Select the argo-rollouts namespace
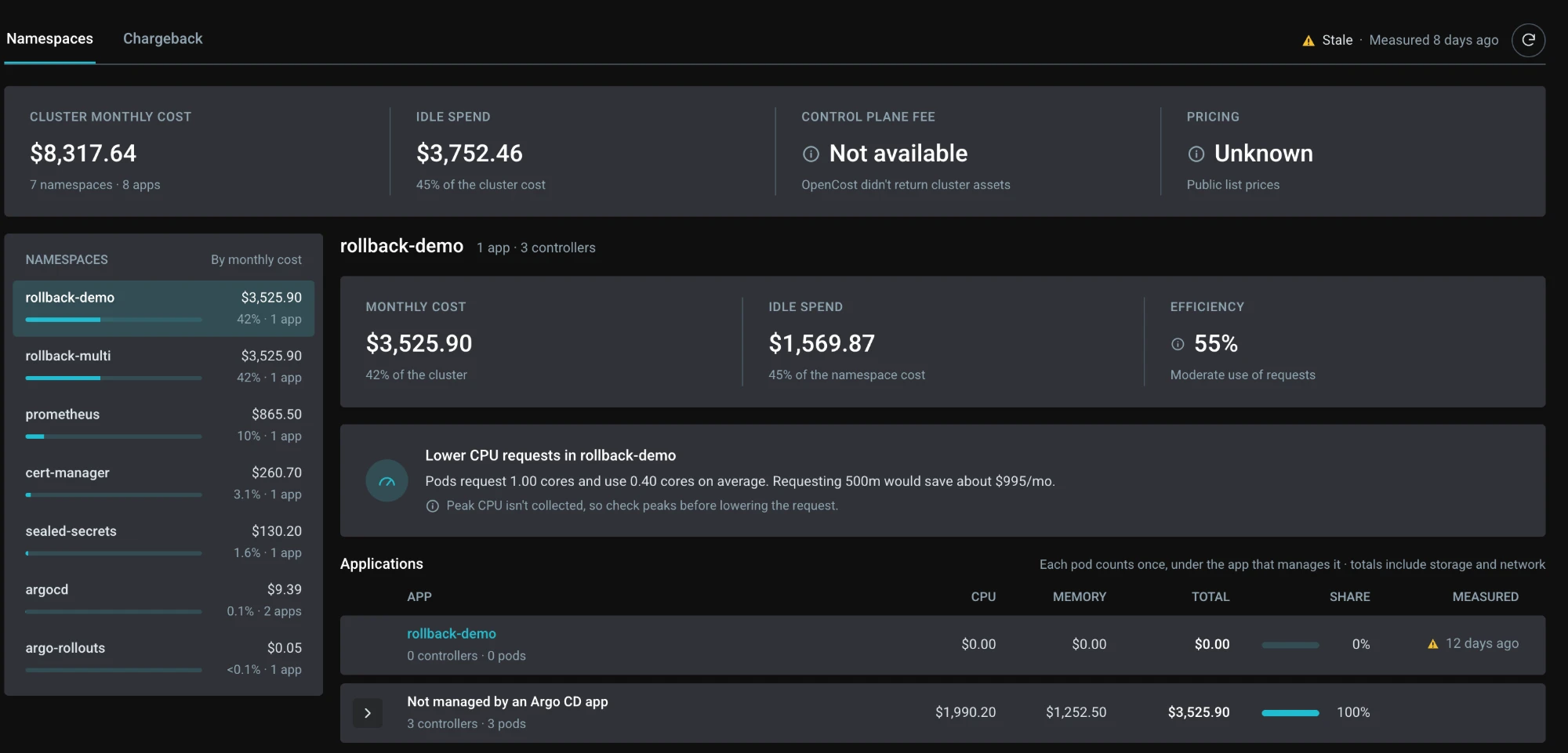The height and width of the screenshot is (753, 1568). coord(163,659)
